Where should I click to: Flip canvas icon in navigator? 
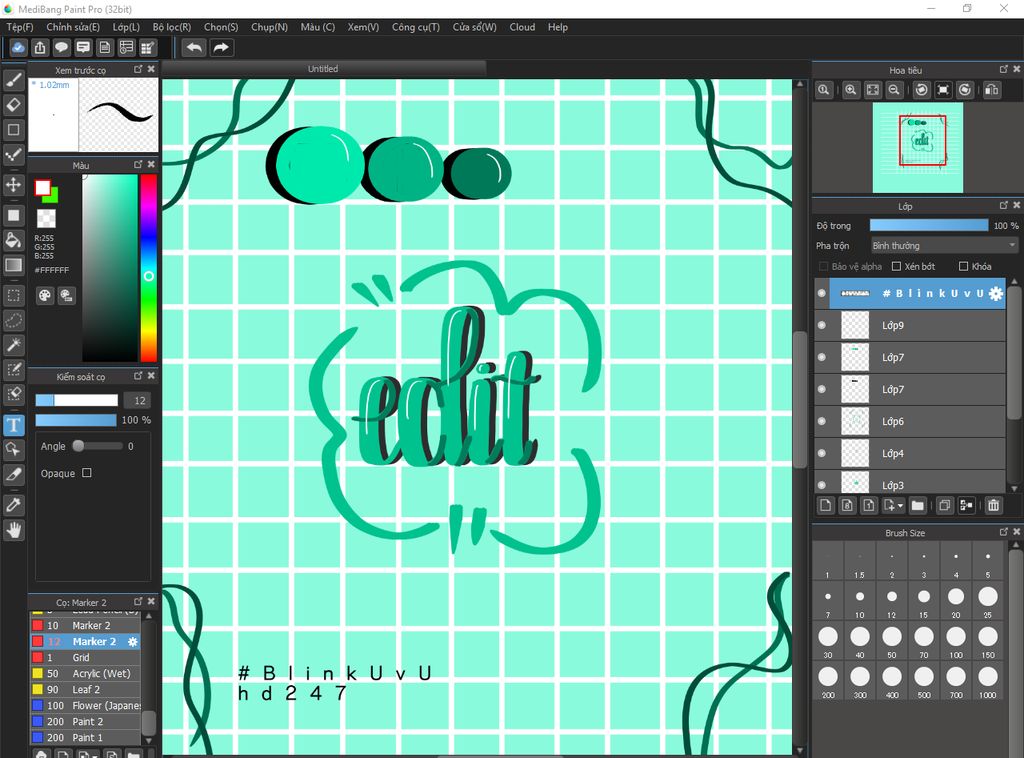pos(991,90)
